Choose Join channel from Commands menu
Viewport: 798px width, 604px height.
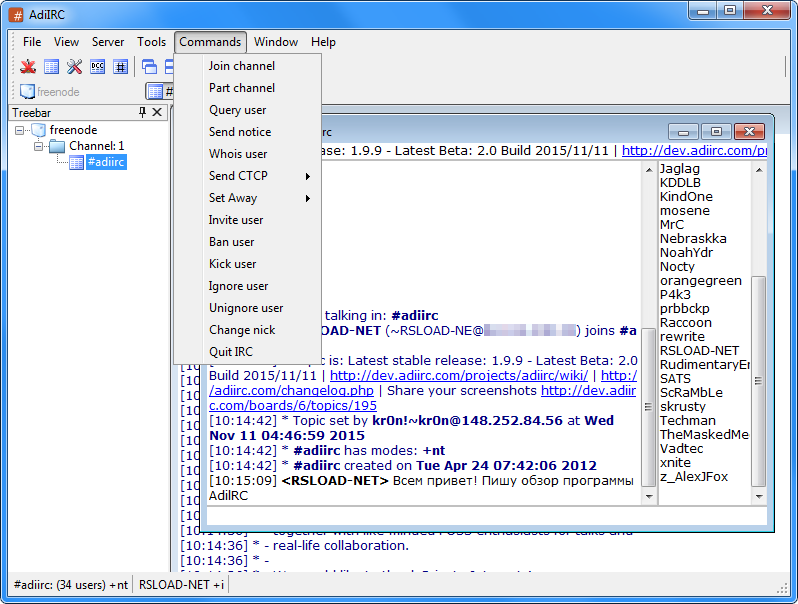click(x=248, y=66)
